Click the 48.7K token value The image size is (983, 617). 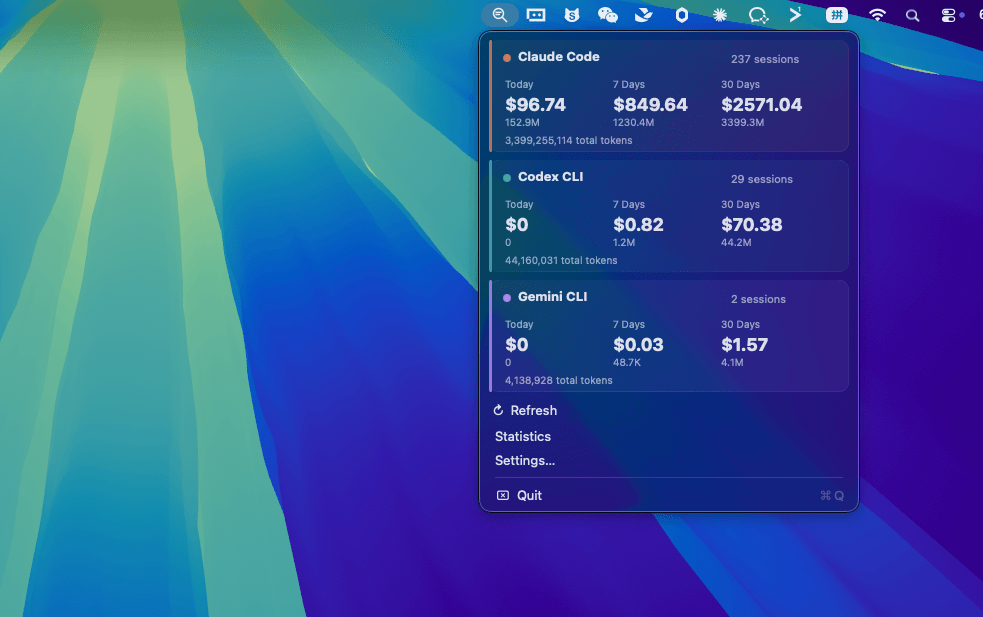coord(627,362)
